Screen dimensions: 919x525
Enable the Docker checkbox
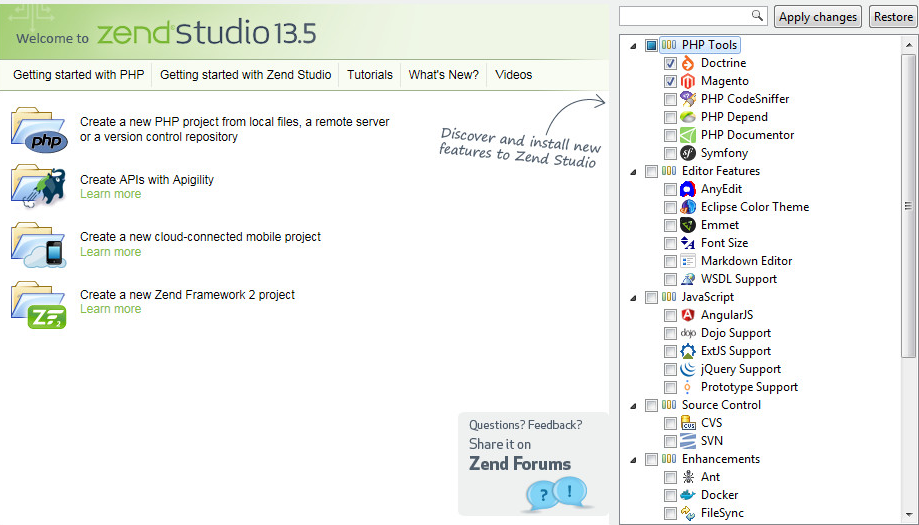click(670, 496)
